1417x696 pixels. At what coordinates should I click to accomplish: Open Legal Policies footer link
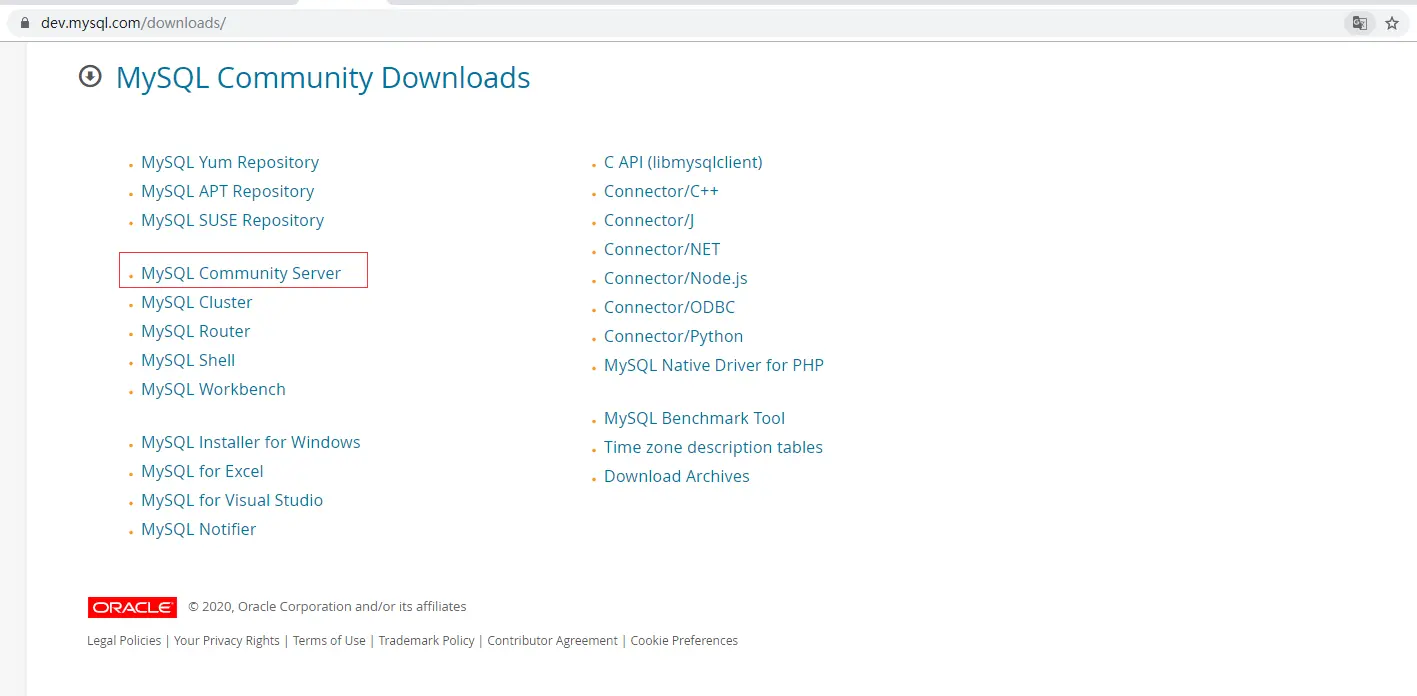124,640
